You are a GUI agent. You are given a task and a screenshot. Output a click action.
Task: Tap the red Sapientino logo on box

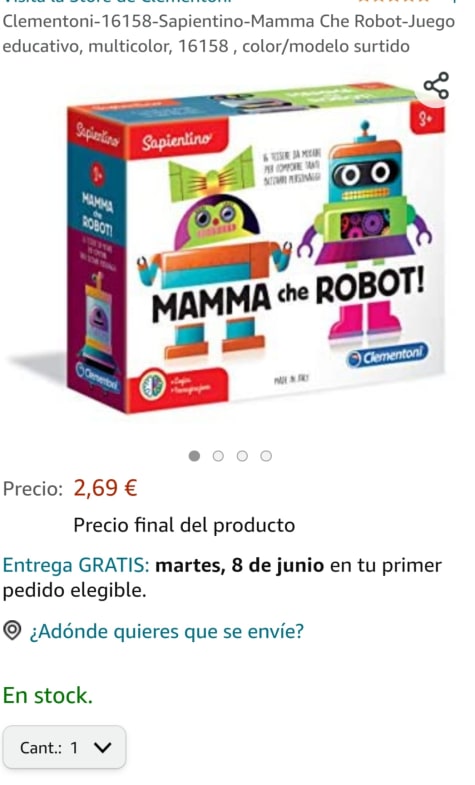177,140
